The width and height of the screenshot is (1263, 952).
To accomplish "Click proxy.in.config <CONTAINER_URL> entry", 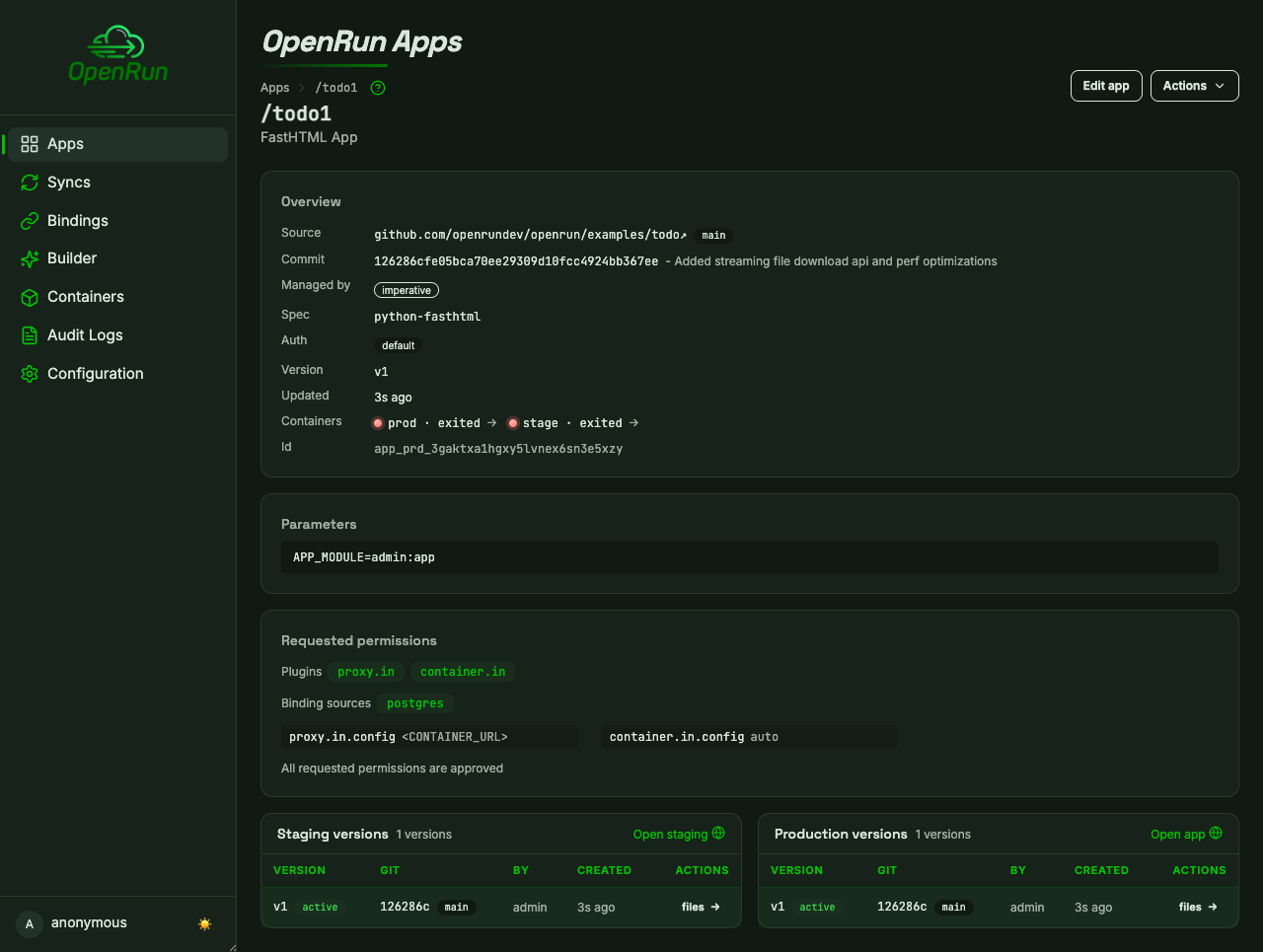I will (429, 737).
